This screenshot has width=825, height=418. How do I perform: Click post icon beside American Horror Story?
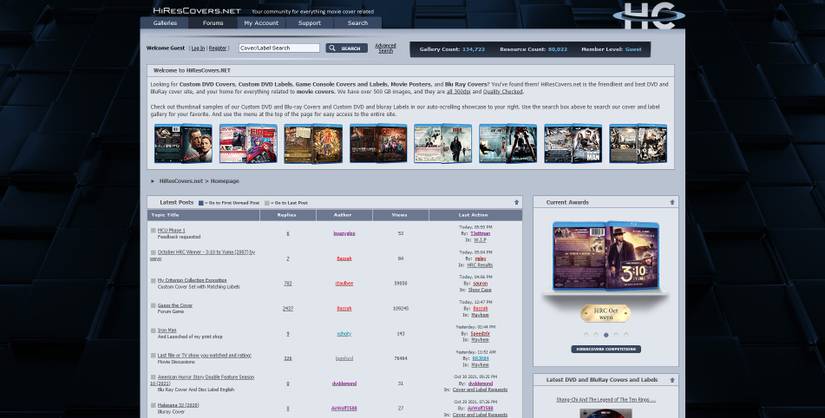(x=153, y=377)
